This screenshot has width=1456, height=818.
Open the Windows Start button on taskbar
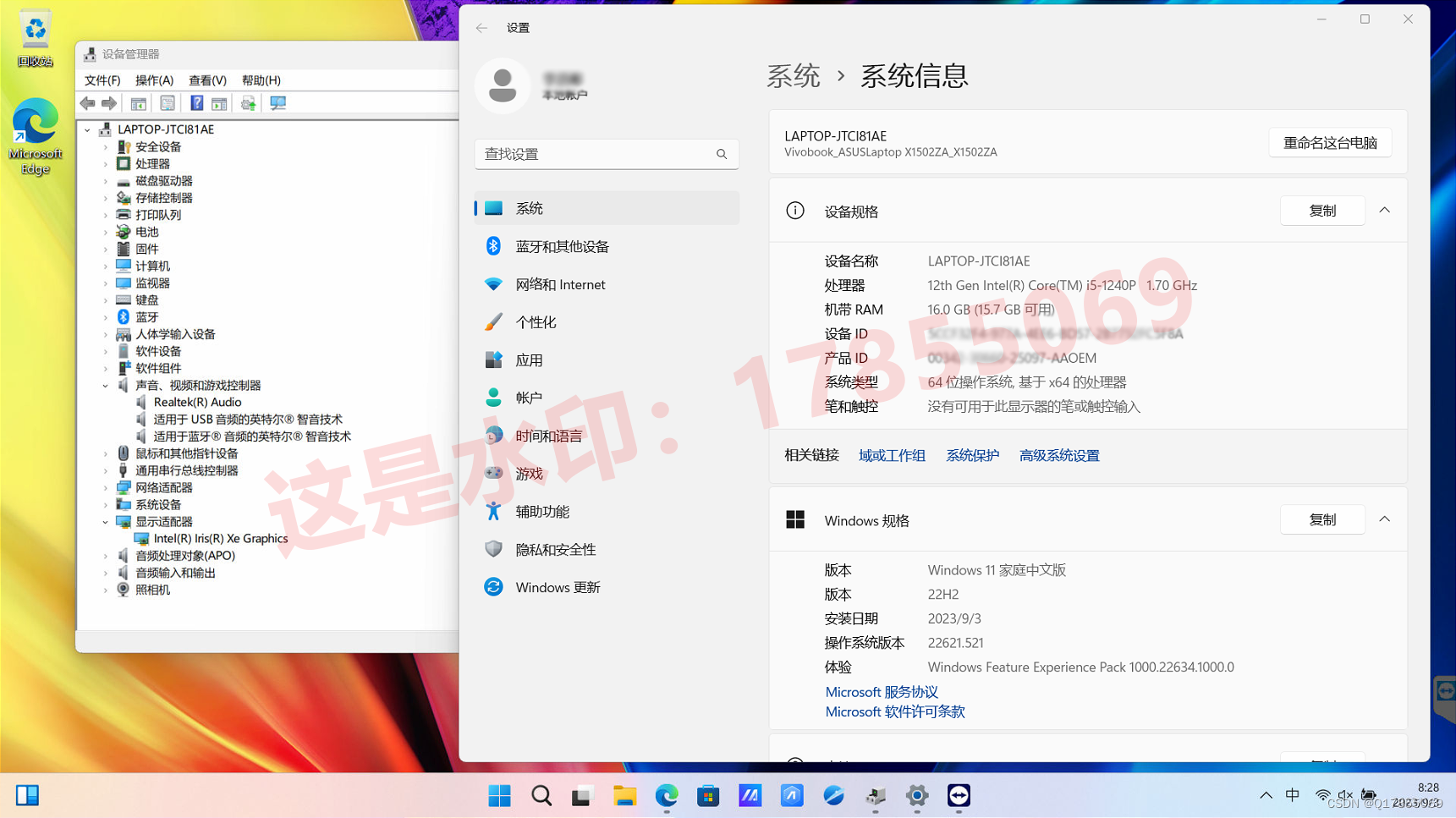click(x=499, y=795)
